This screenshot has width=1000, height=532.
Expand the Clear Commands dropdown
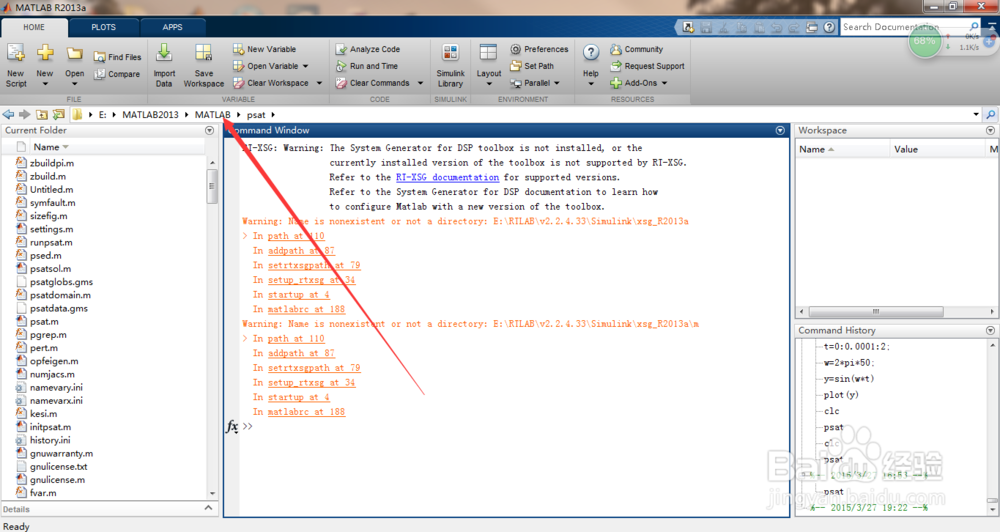(420, 83)
